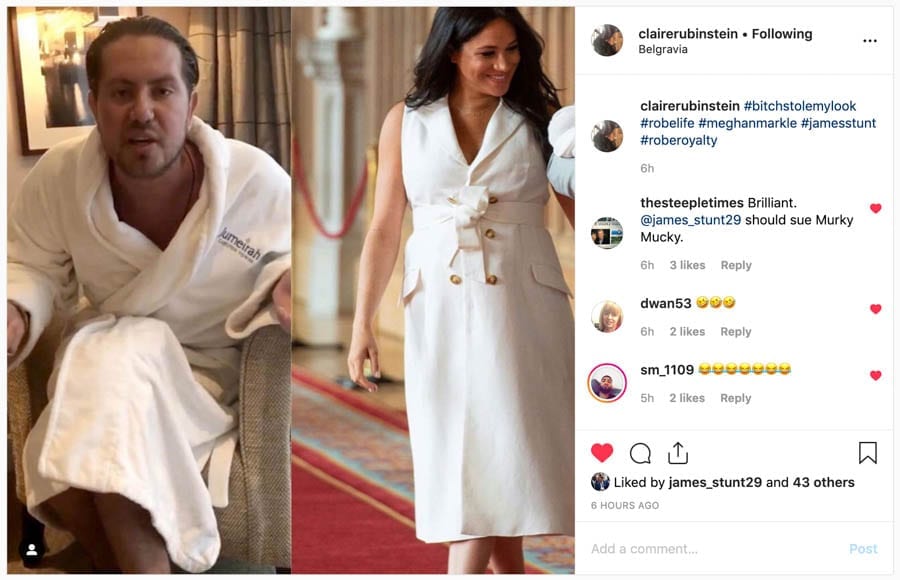Screen dimensions: 900x580
Task: Click dwan53's profile avatar
Action: (x=607, y=316)
